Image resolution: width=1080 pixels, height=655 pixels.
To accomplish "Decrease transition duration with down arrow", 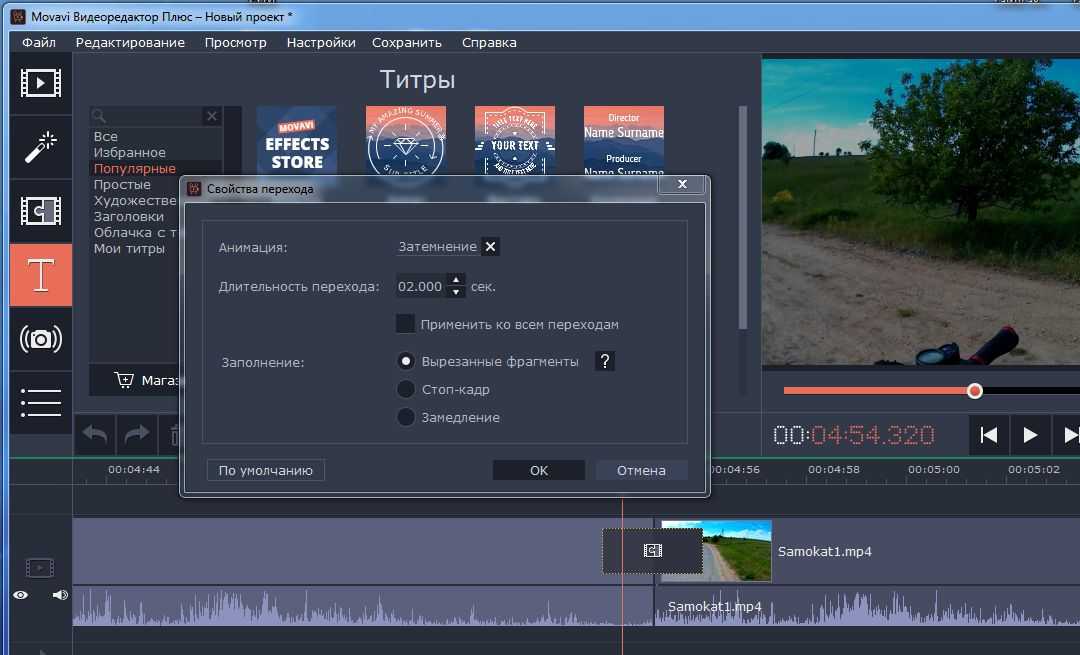I will tap(456, 292).
